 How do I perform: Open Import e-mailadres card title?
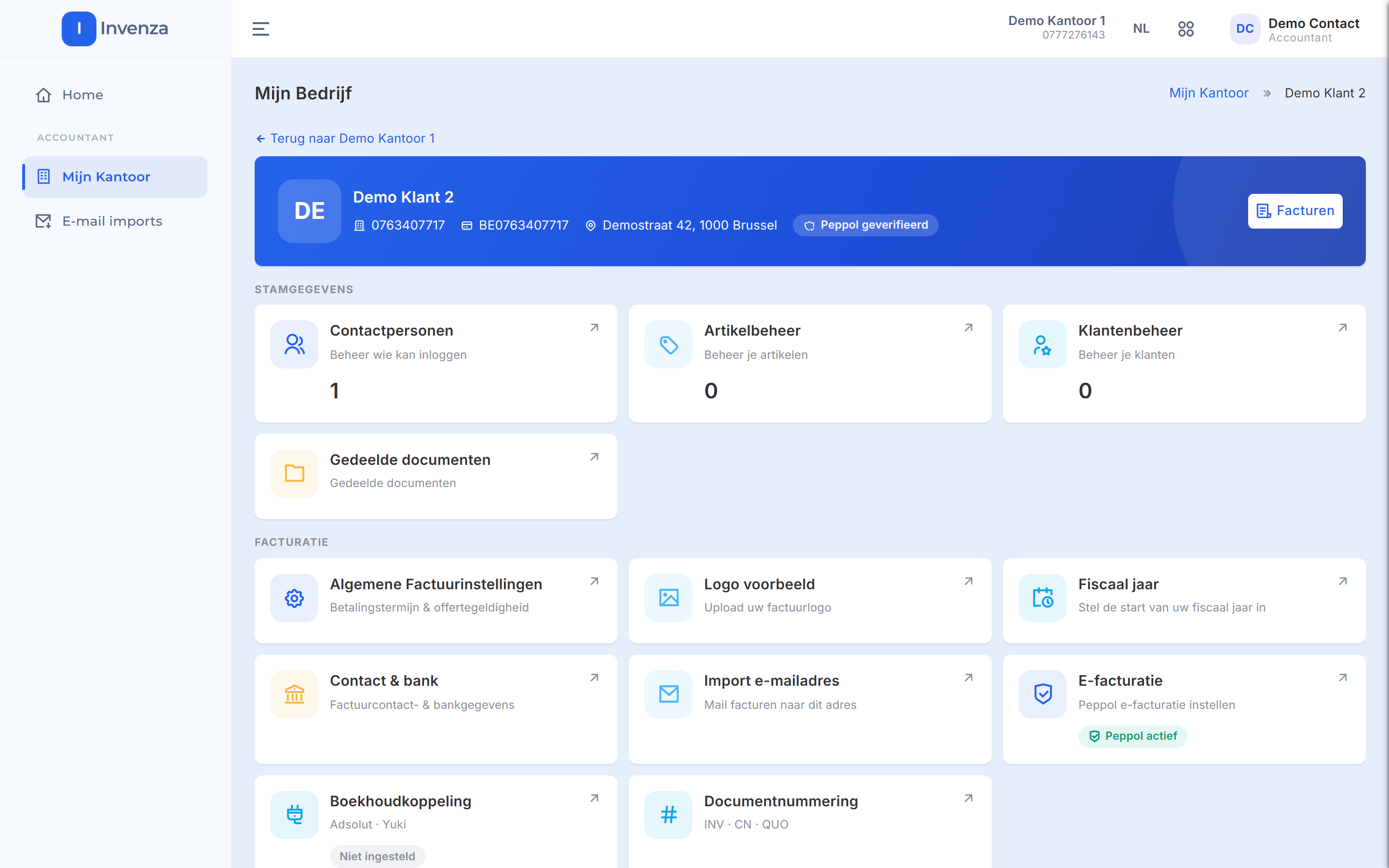[771, 680]
